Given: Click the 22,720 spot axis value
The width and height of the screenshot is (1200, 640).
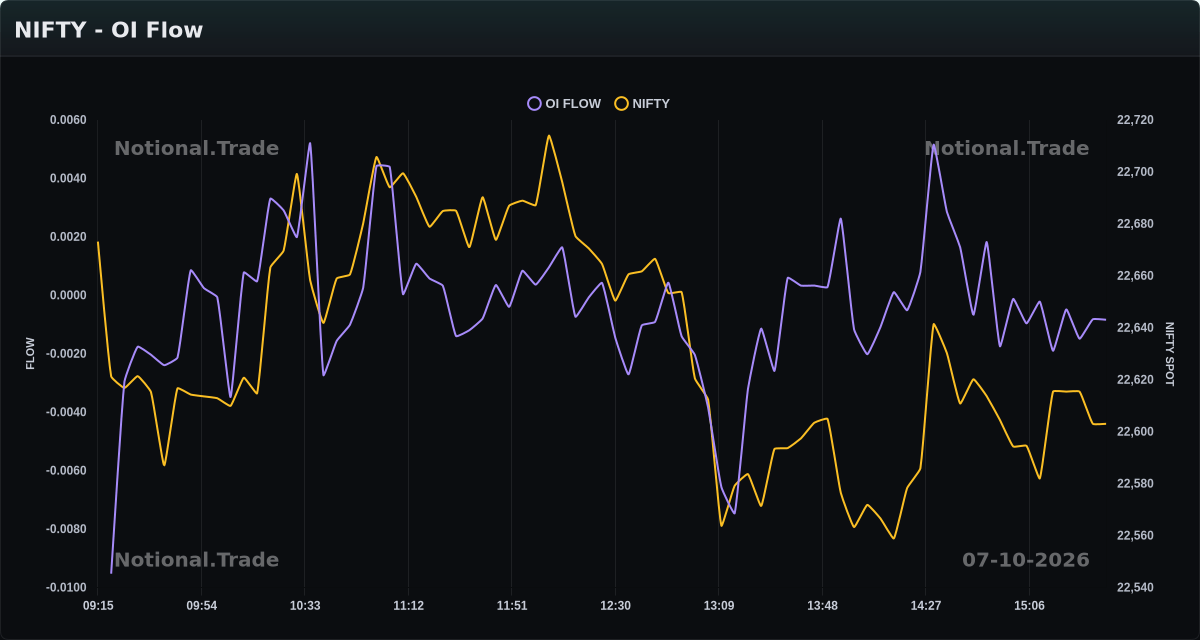Looking at the screenshot, I should tap(1135, 120).
